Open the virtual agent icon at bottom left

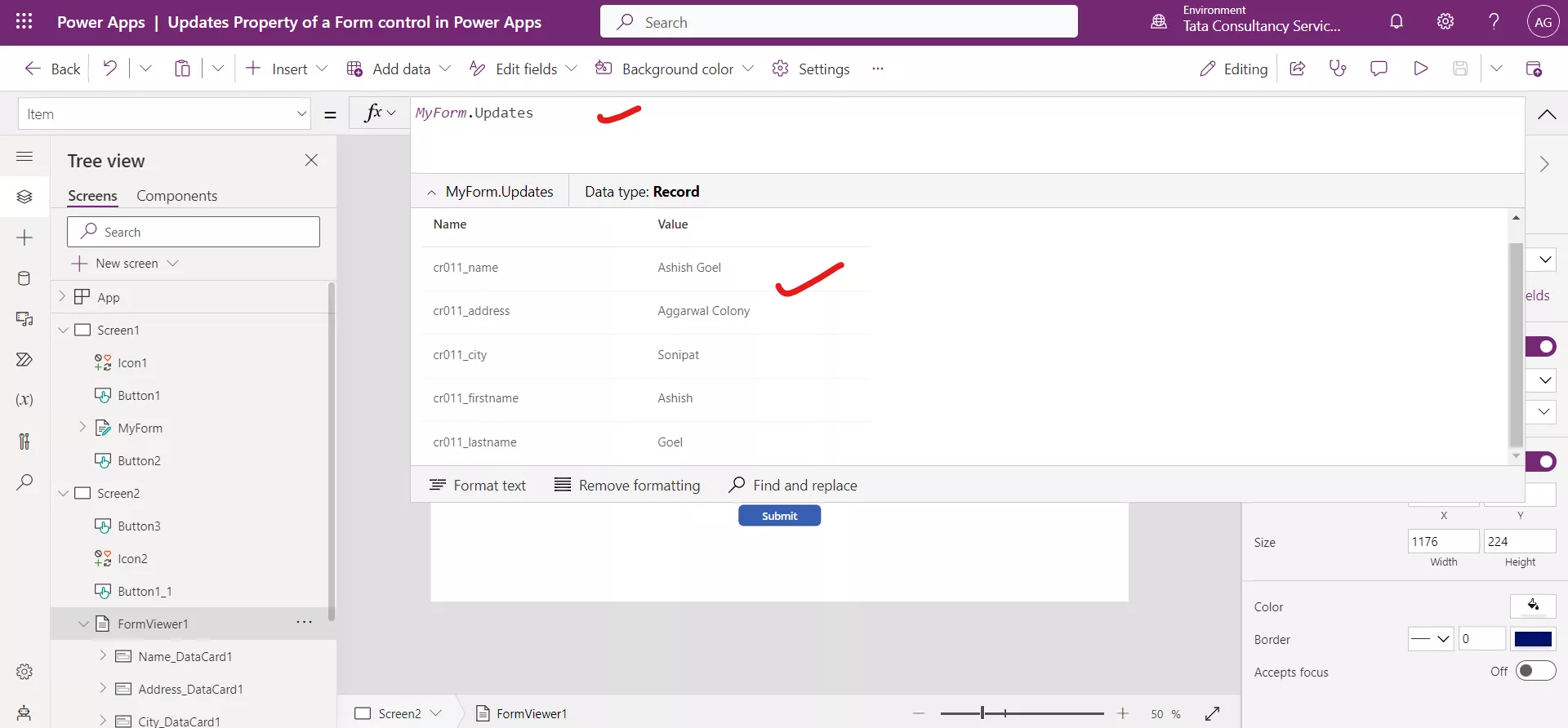[24, 712]
